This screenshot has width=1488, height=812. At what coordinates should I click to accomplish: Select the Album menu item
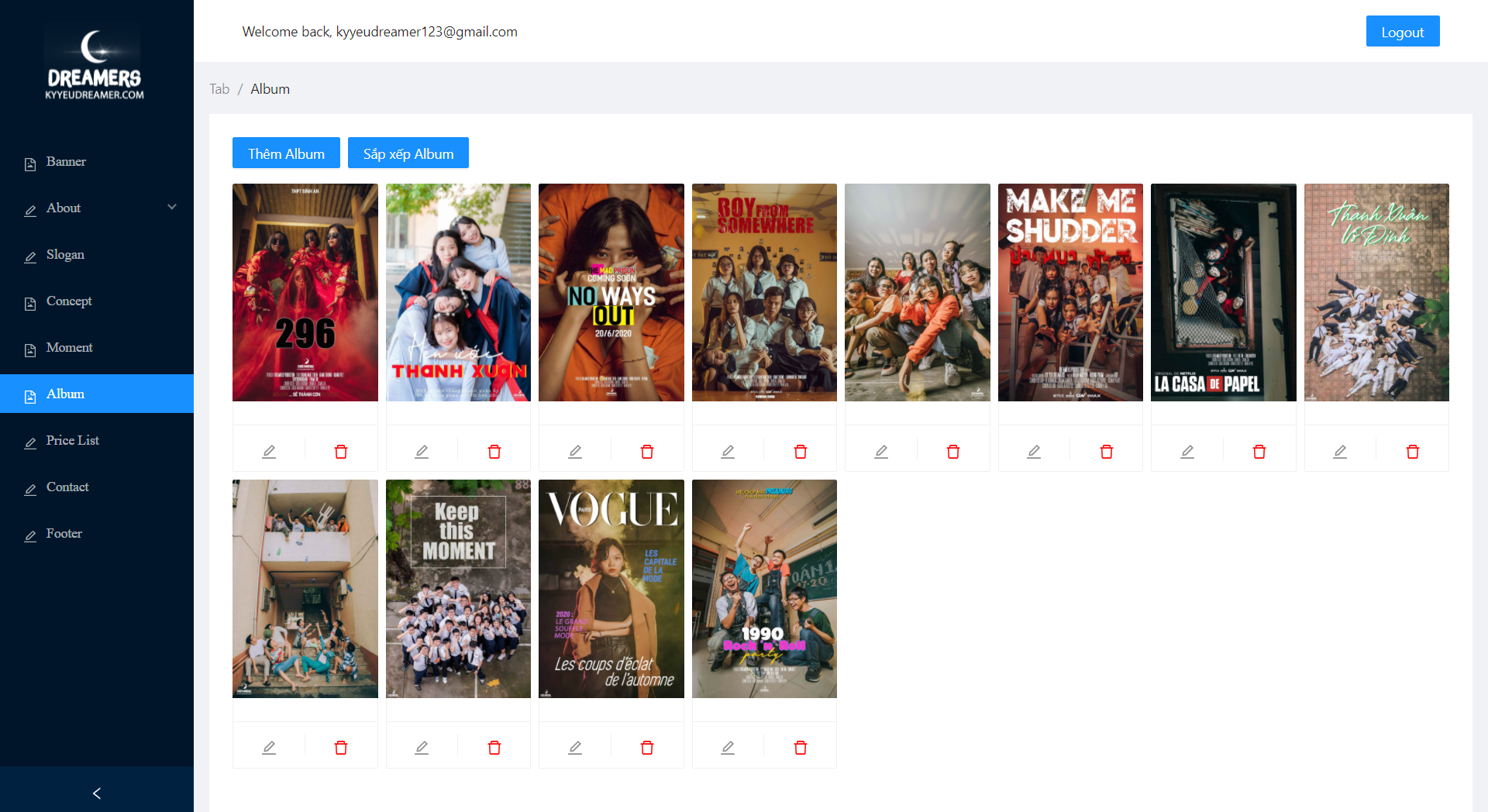(97, 394)
